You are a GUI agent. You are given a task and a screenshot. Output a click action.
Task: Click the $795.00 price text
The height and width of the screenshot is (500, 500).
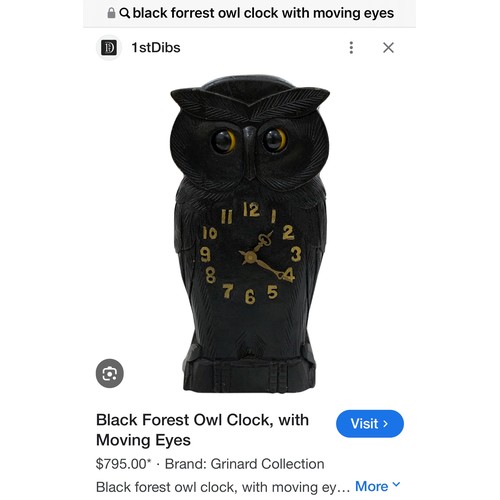point(123,464)
